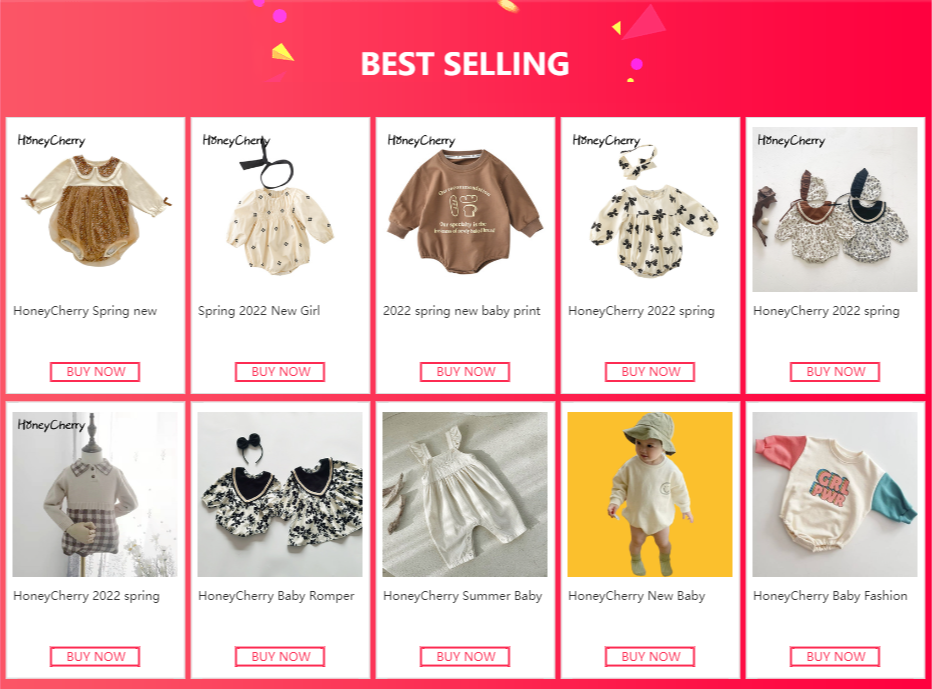
Task: Open the 2022 spring new baby print title
Action: pyautogui.click(x=461, y=311)
